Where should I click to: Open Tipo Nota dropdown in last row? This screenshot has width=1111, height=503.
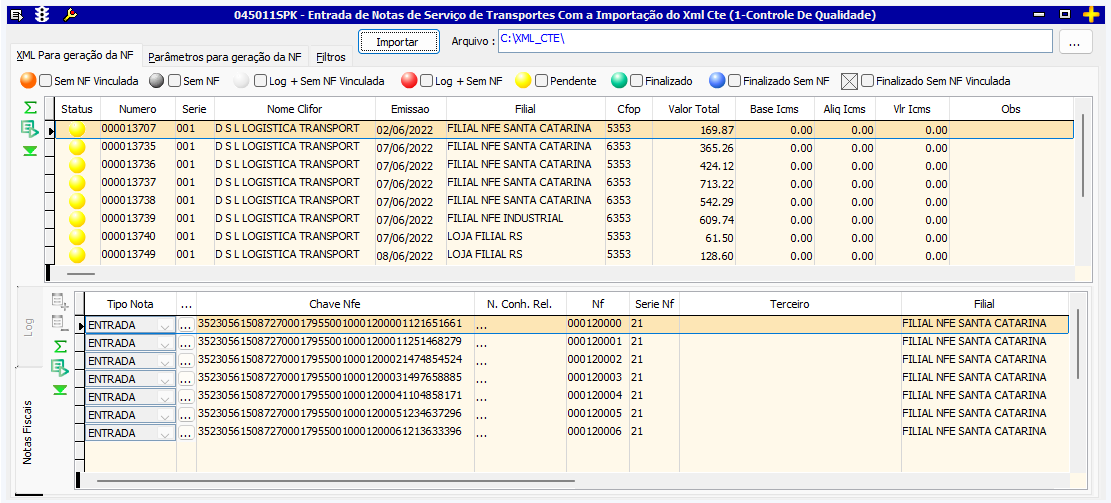pos(166,433)
